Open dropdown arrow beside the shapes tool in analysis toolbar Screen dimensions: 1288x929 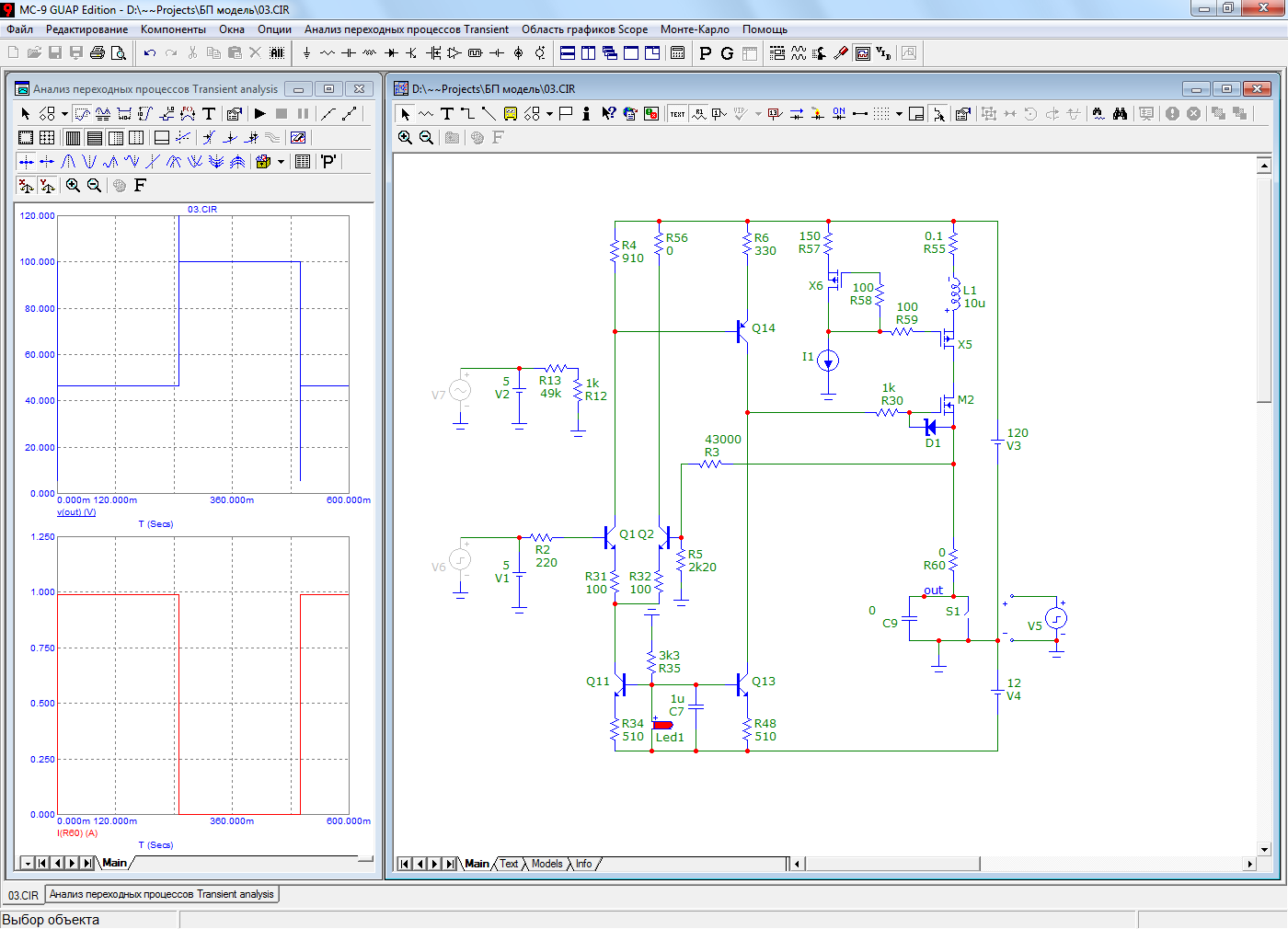[64, 114]
